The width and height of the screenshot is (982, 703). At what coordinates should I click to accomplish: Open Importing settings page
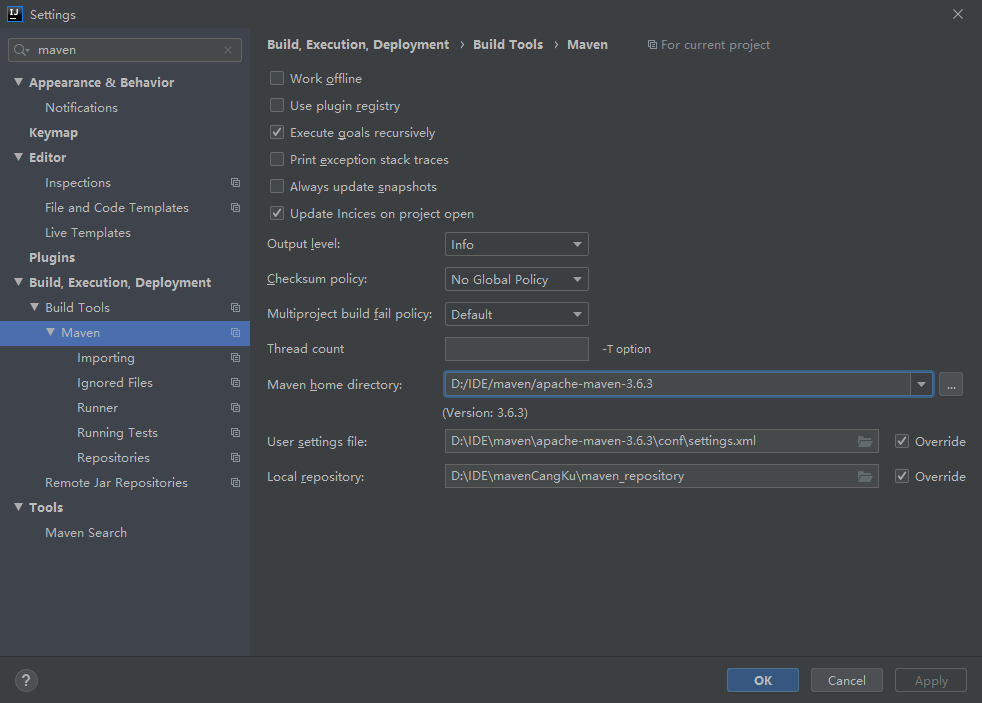106,357
